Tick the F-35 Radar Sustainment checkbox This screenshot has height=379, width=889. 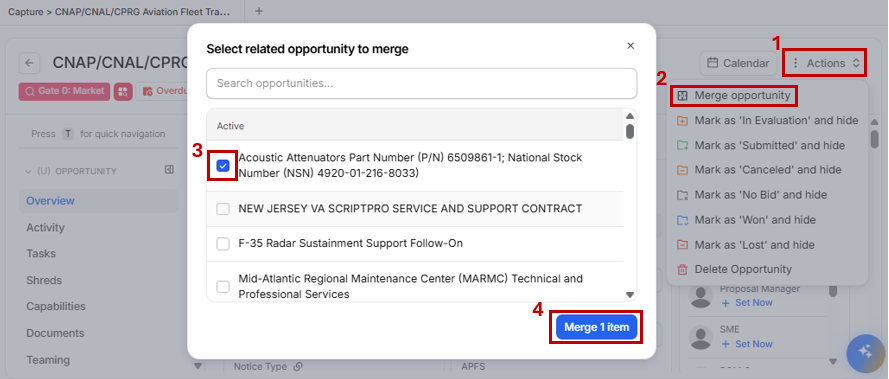(x=223, y=244)
